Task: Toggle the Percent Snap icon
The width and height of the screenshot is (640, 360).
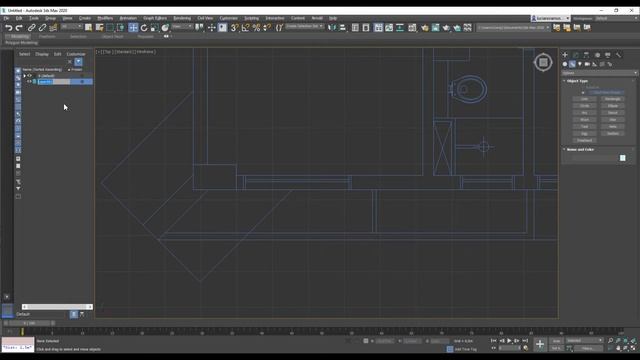Action: (x=256, y=28)
